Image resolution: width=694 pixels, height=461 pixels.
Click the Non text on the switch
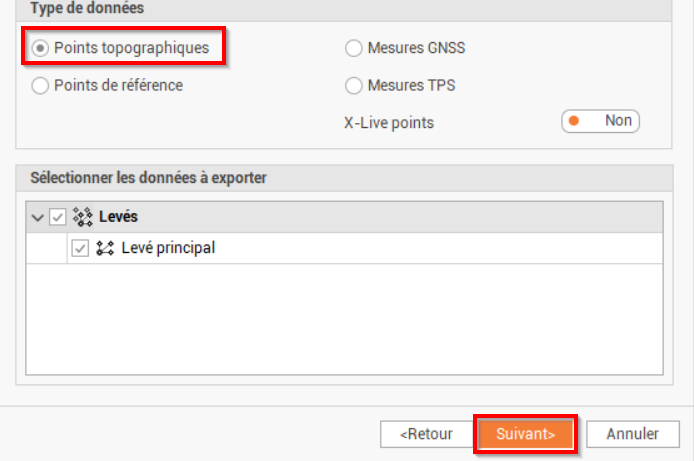click(618, 121)
